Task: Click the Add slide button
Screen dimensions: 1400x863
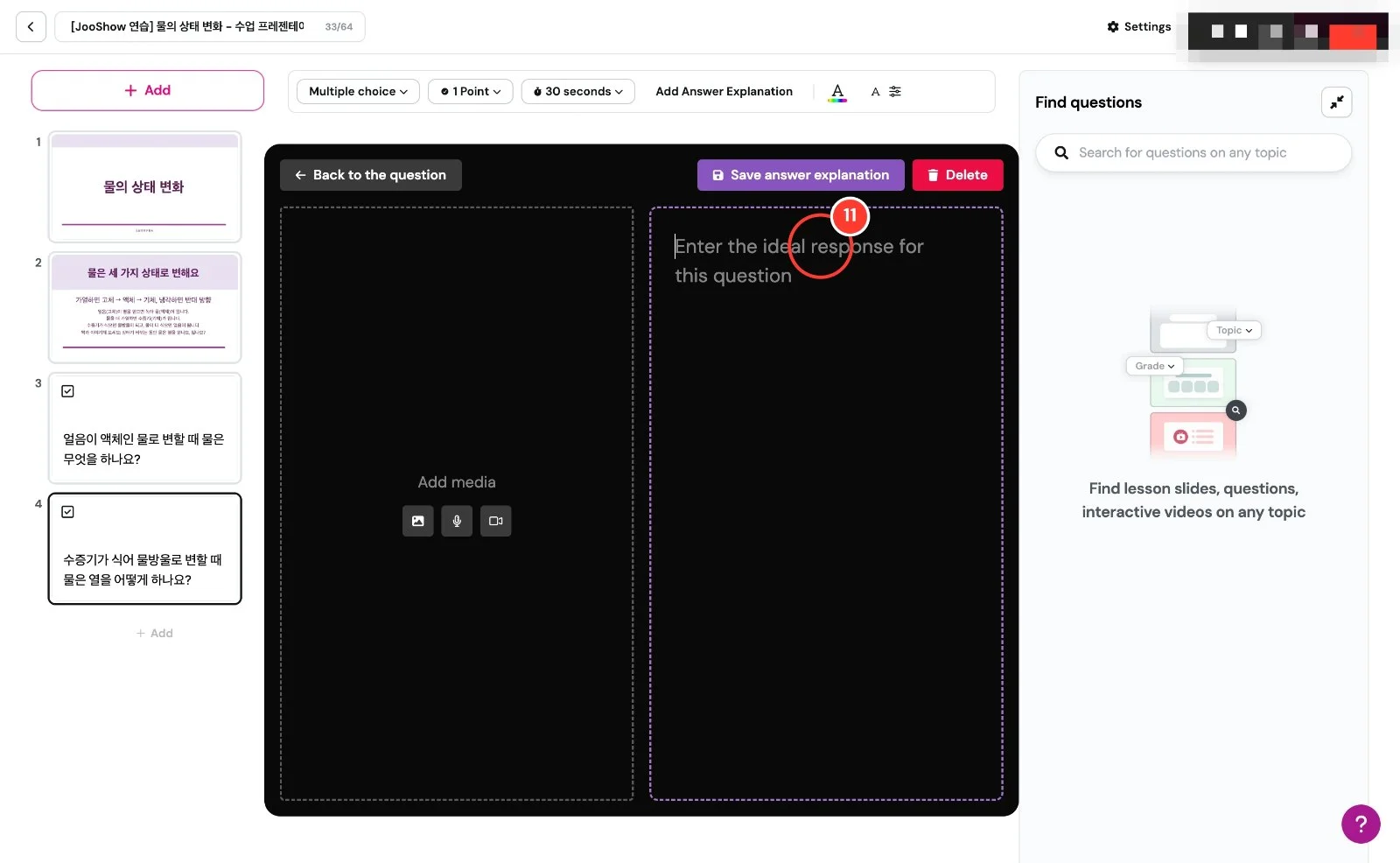Action: [147, 90]
